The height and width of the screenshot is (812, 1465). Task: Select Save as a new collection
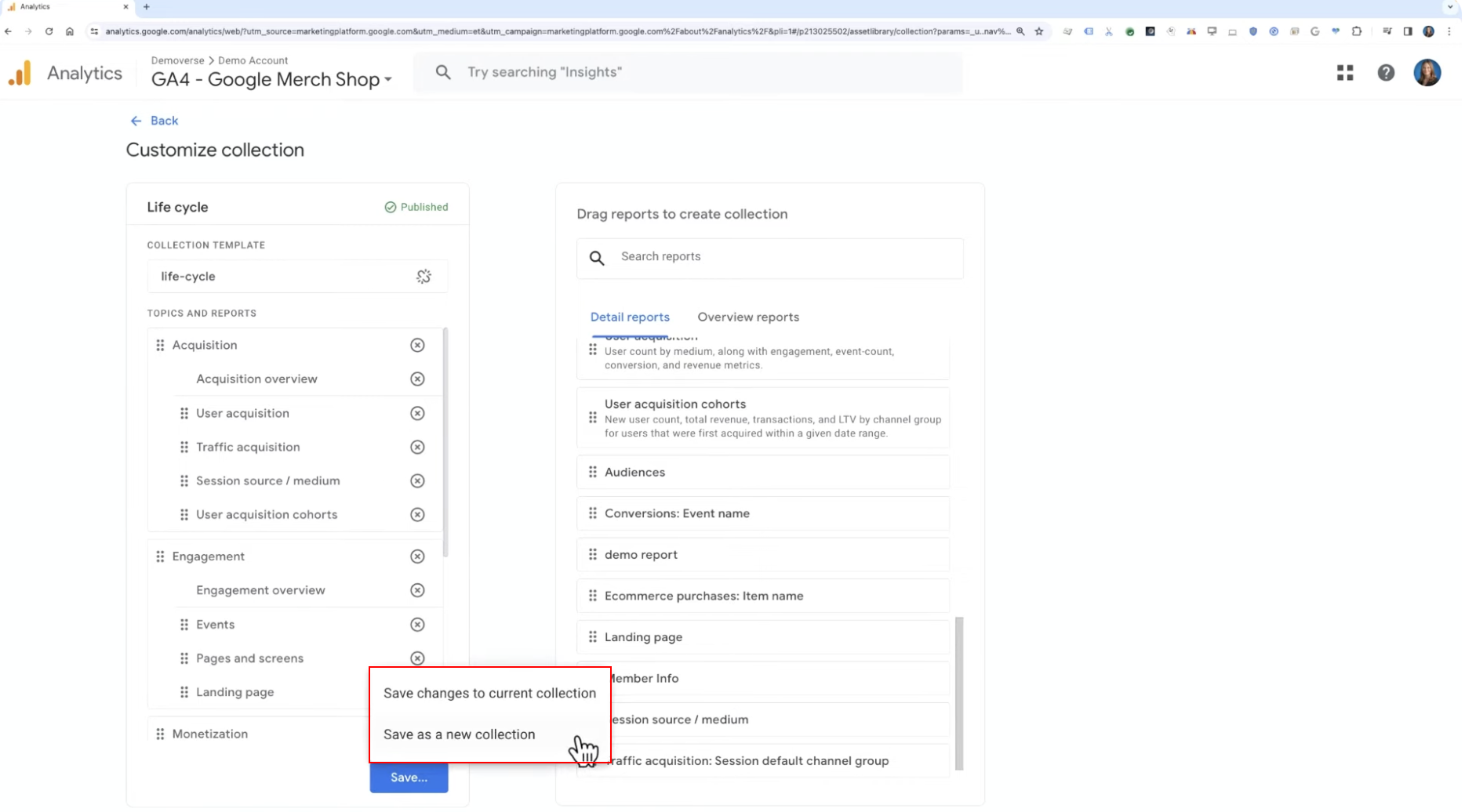coord(460,735)
